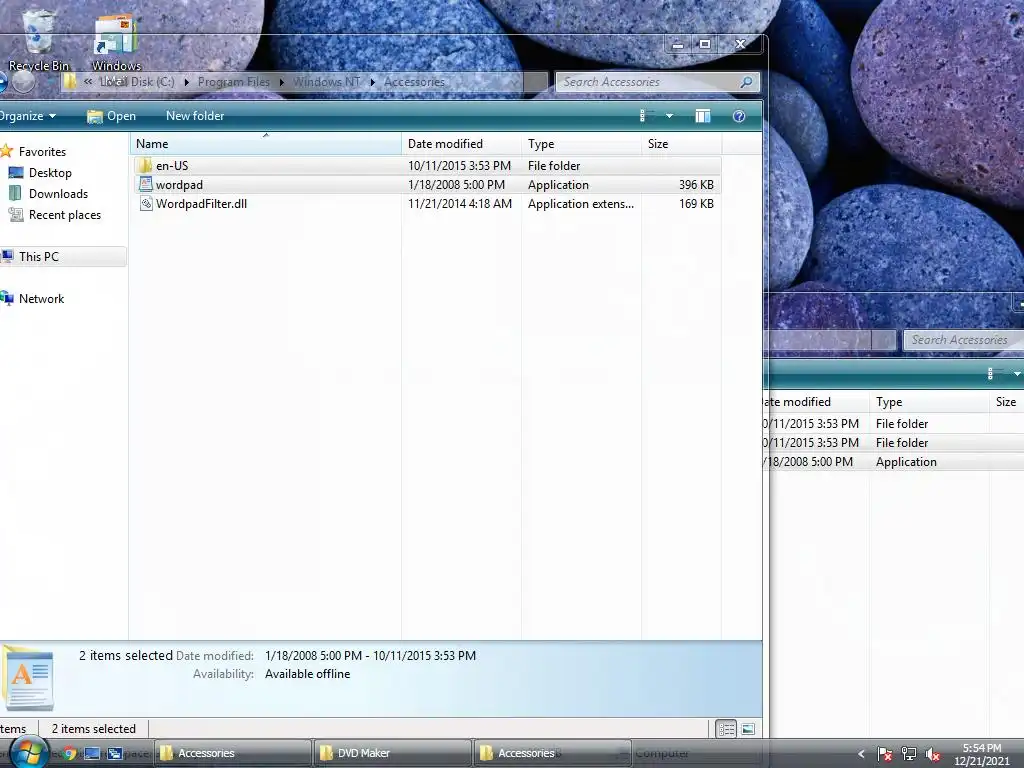
Task: Expand the Program Files breadcrumb arrow
Action: (282, 82)
